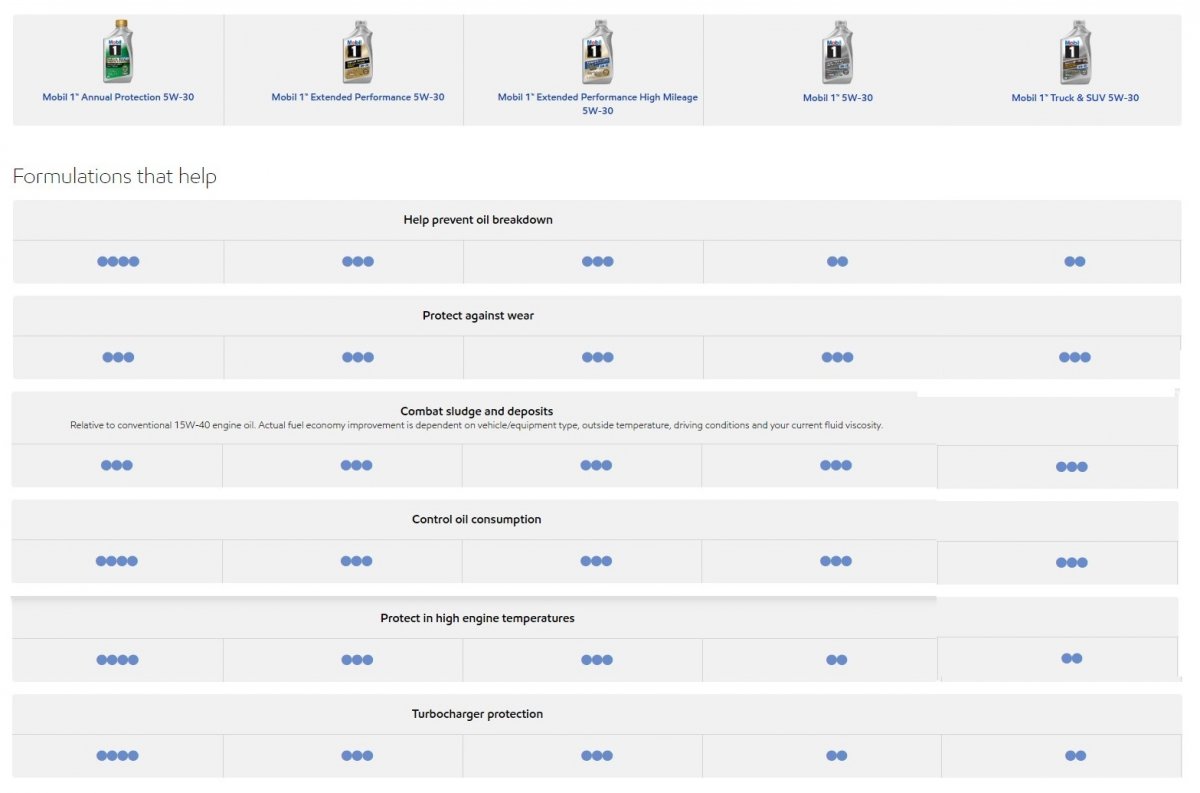Screen dimensions: 1200x793
Task: Click the 'Protect against wear' row header
Action: click(478, 316)
